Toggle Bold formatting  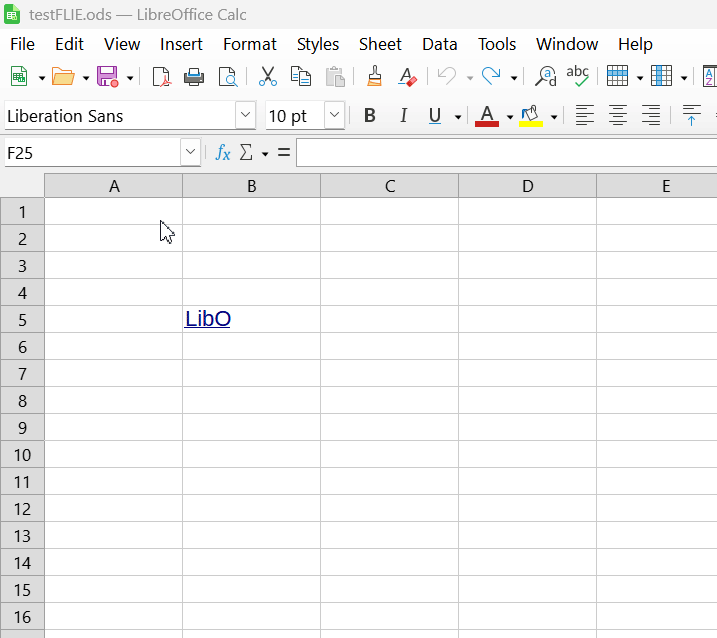click(x=369, y=116)
